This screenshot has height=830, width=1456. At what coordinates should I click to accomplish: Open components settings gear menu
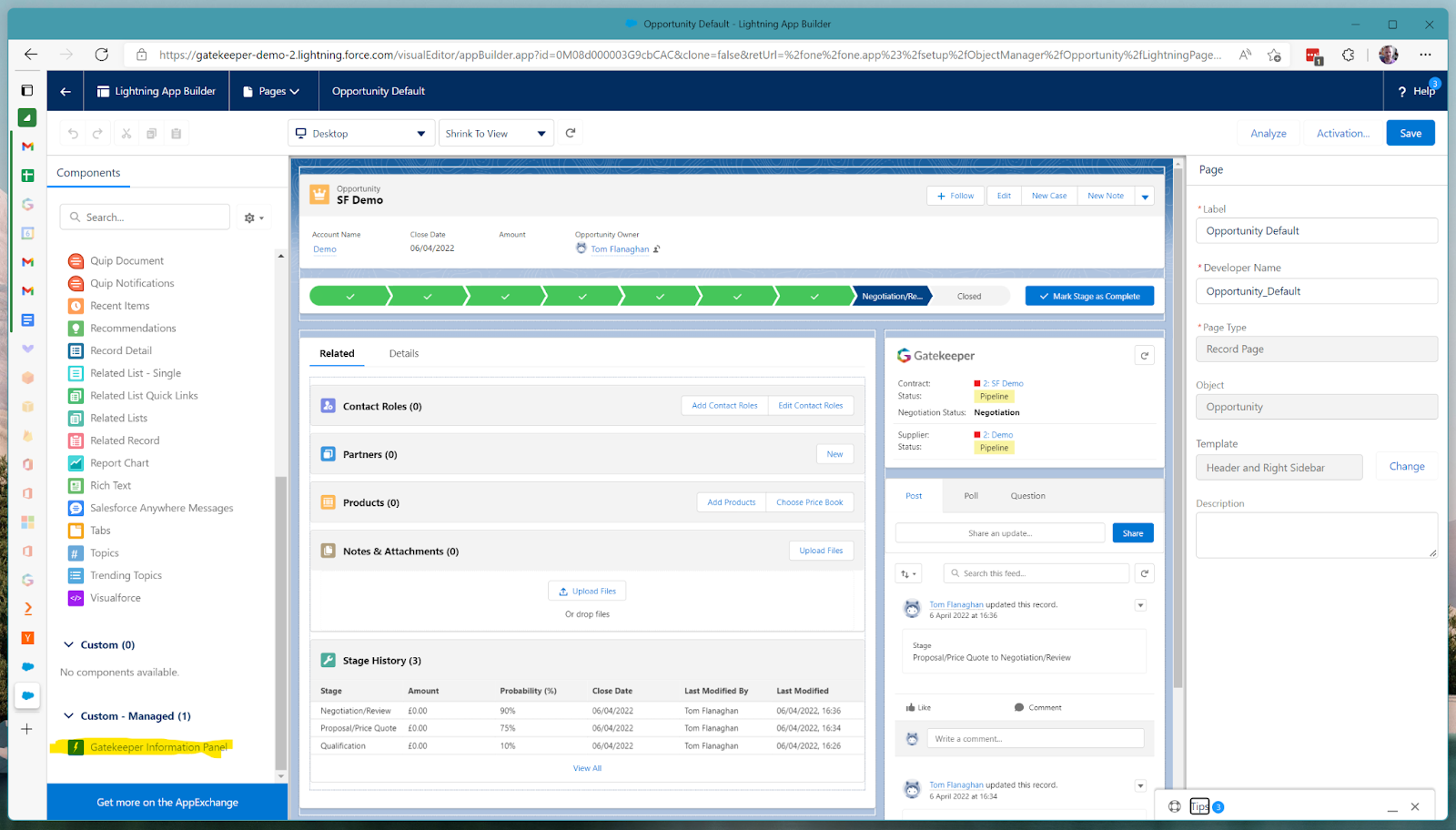[x=254, y=218]
